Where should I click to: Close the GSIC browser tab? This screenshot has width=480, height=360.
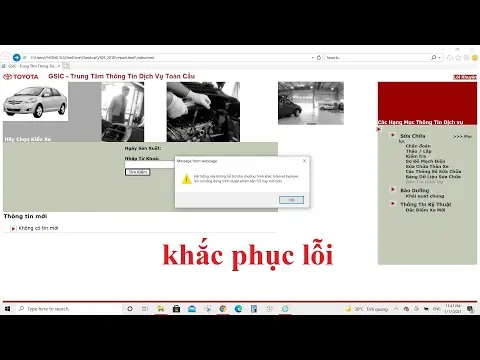[59, 66]
